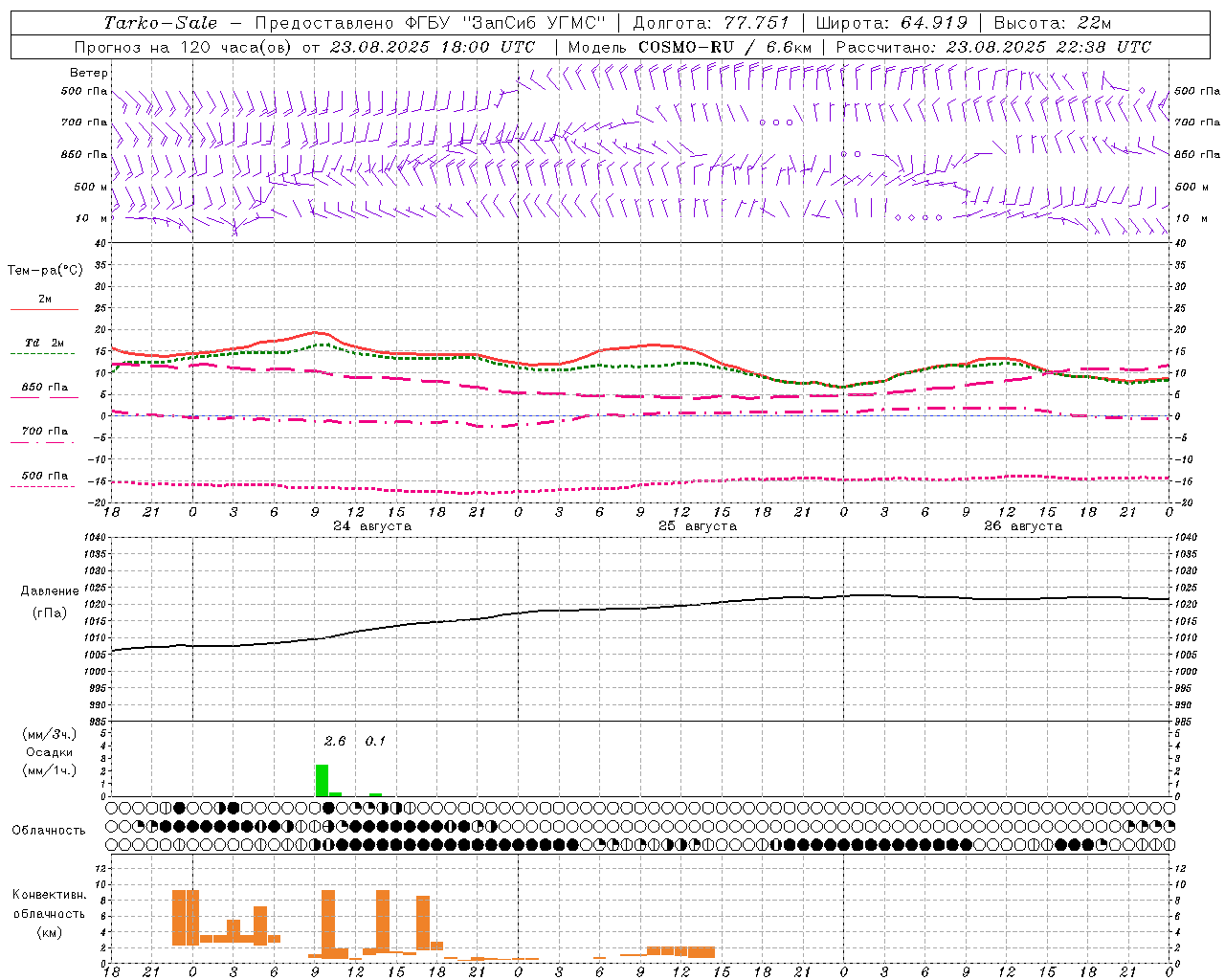Click the 'Давление' pressure label
The image size is (1225, 980).
(x=50, y=591)
